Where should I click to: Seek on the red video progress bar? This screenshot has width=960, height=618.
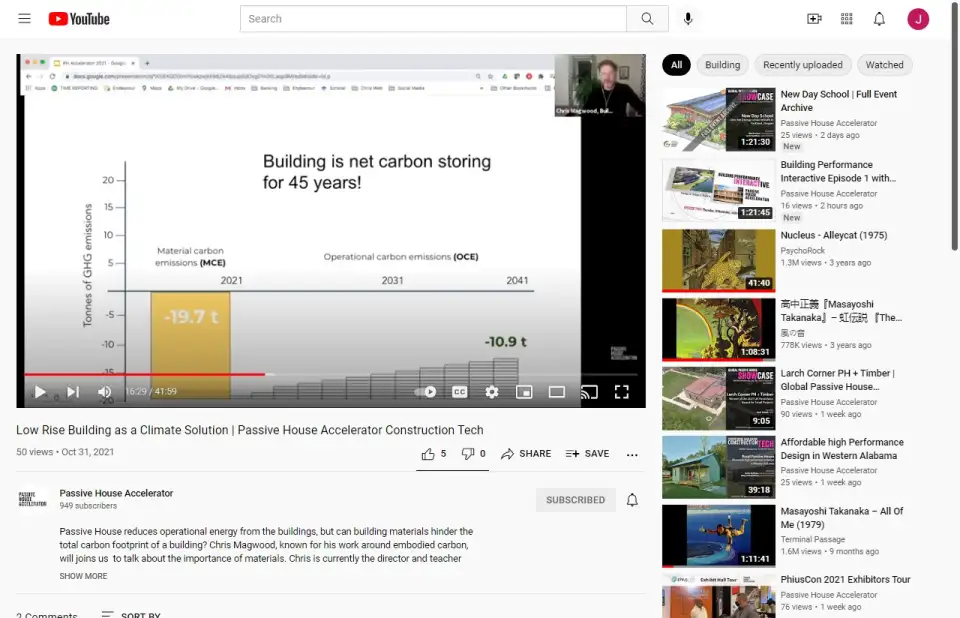[150, 374]
